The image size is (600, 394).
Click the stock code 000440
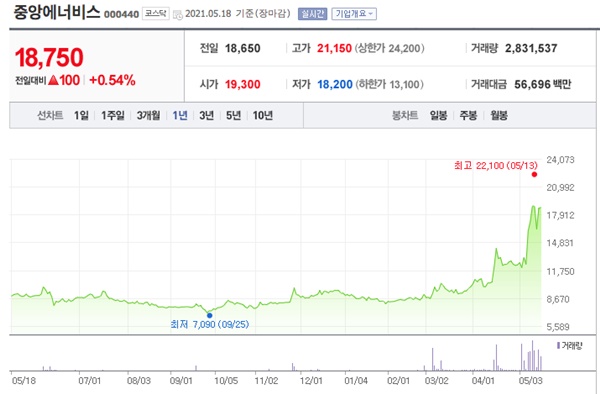[x=121, y=15]
